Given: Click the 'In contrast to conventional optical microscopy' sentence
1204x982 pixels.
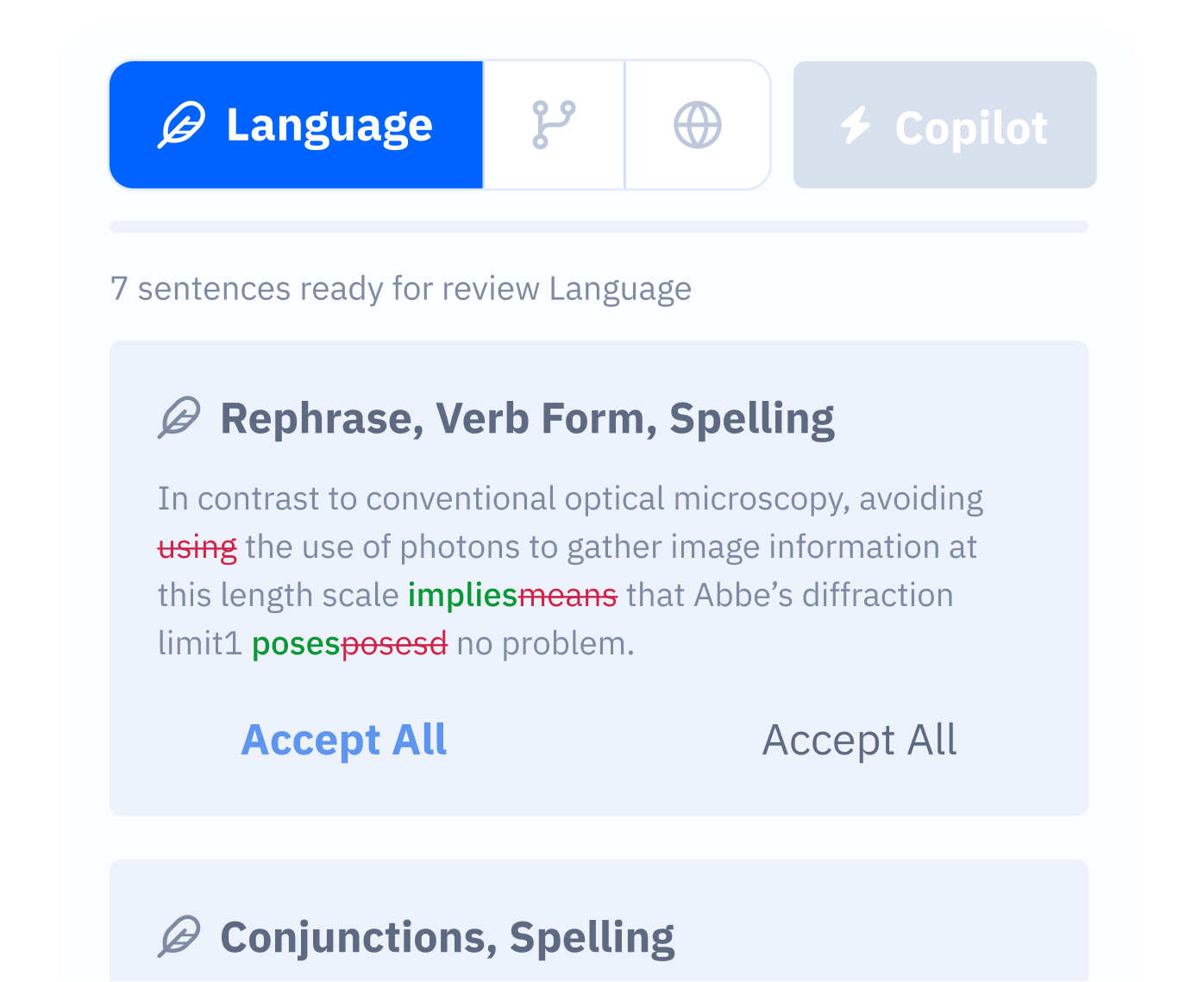Looking at the screenshot, I should click(569, 499).
